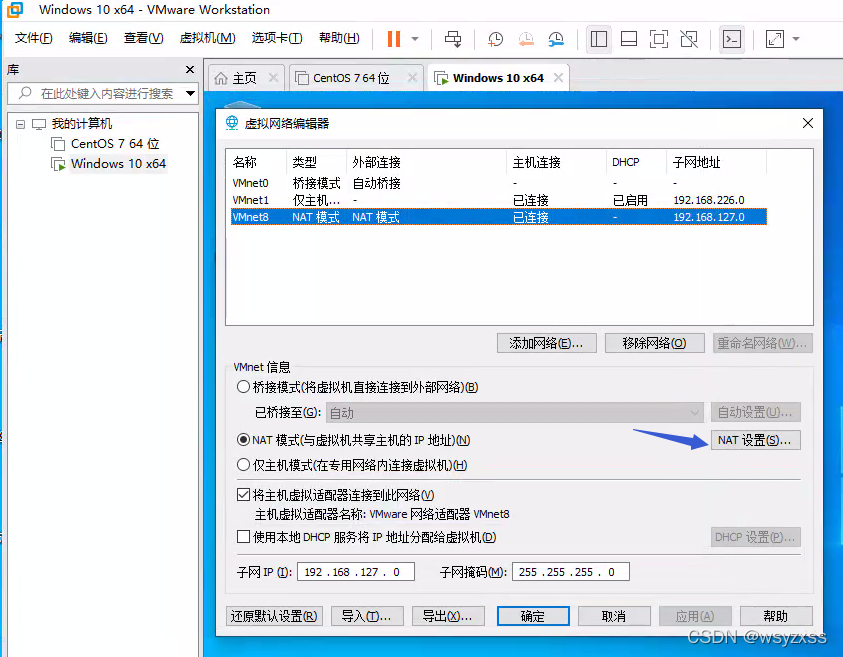
Task: Click the 移除网络(O) button
Action: coord(654,343)
